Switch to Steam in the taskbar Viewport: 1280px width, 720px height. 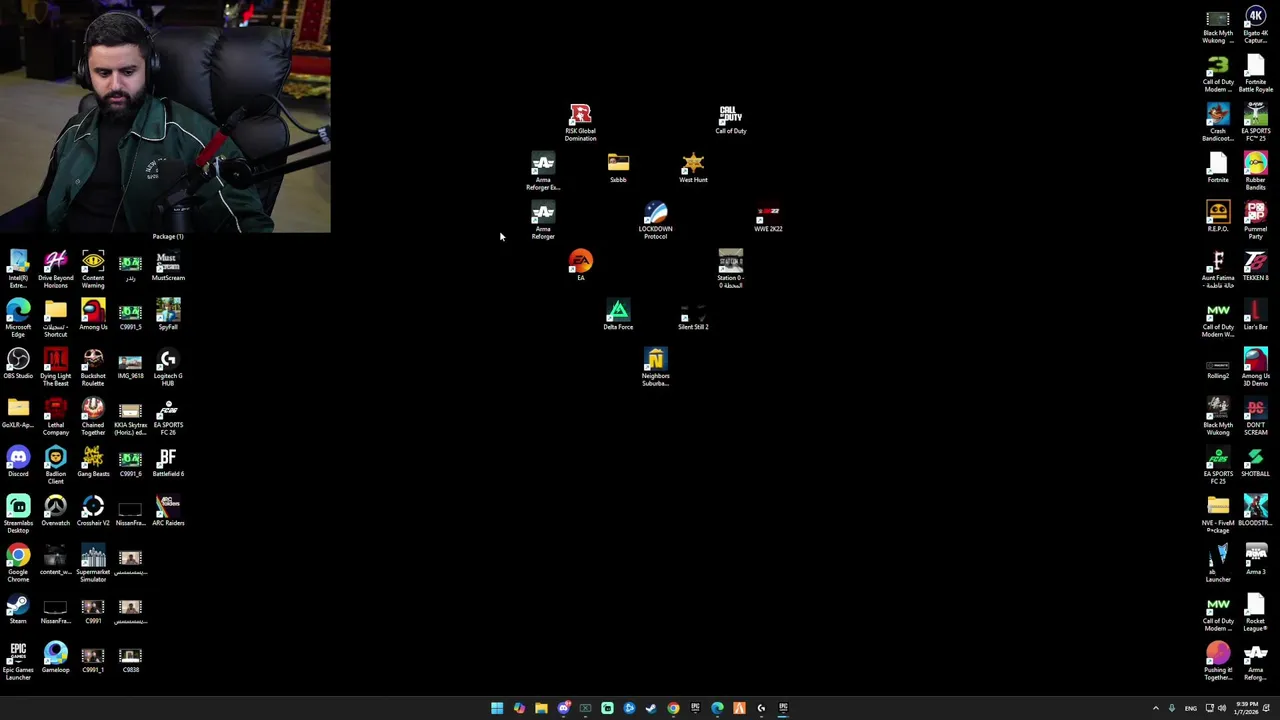click(651, 708)
